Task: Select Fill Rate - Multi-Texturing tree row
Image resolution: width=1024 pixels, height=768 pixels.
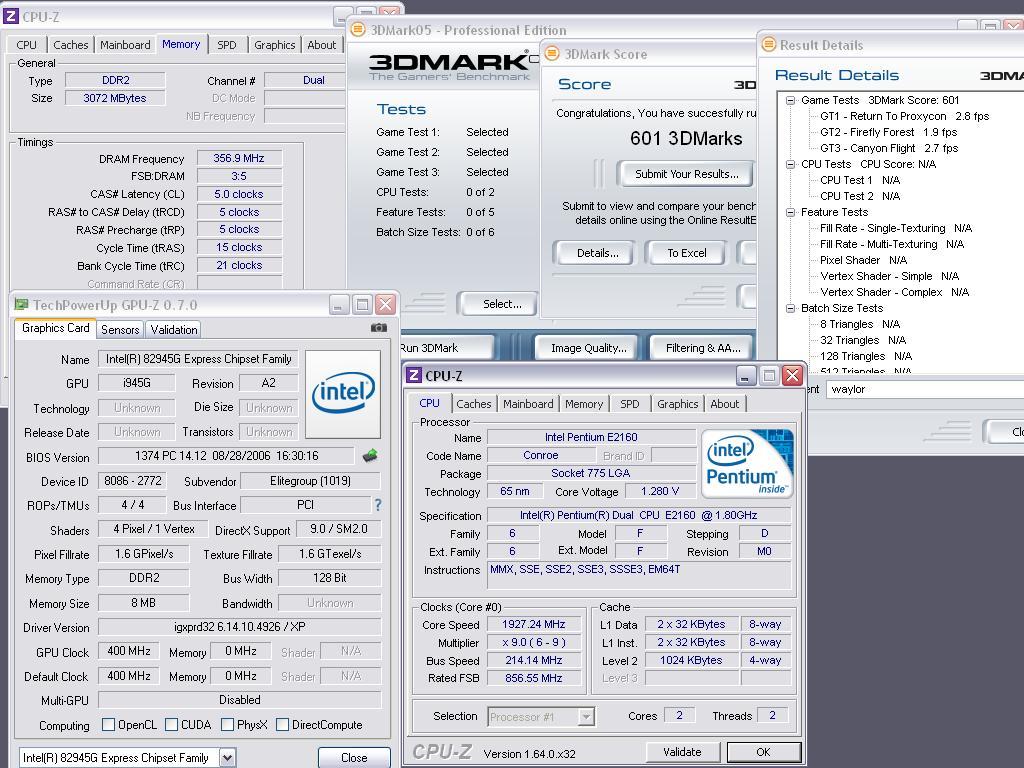Action: (891, 244)
